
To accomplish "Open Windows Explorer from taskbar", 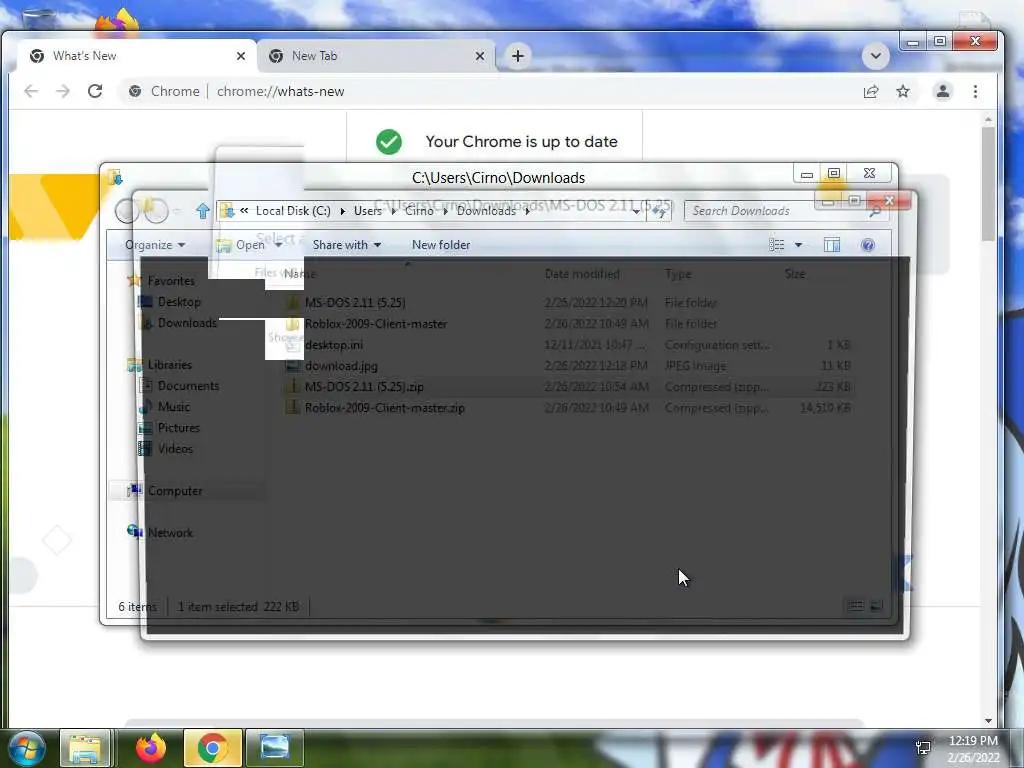I will tap(85, 748).
